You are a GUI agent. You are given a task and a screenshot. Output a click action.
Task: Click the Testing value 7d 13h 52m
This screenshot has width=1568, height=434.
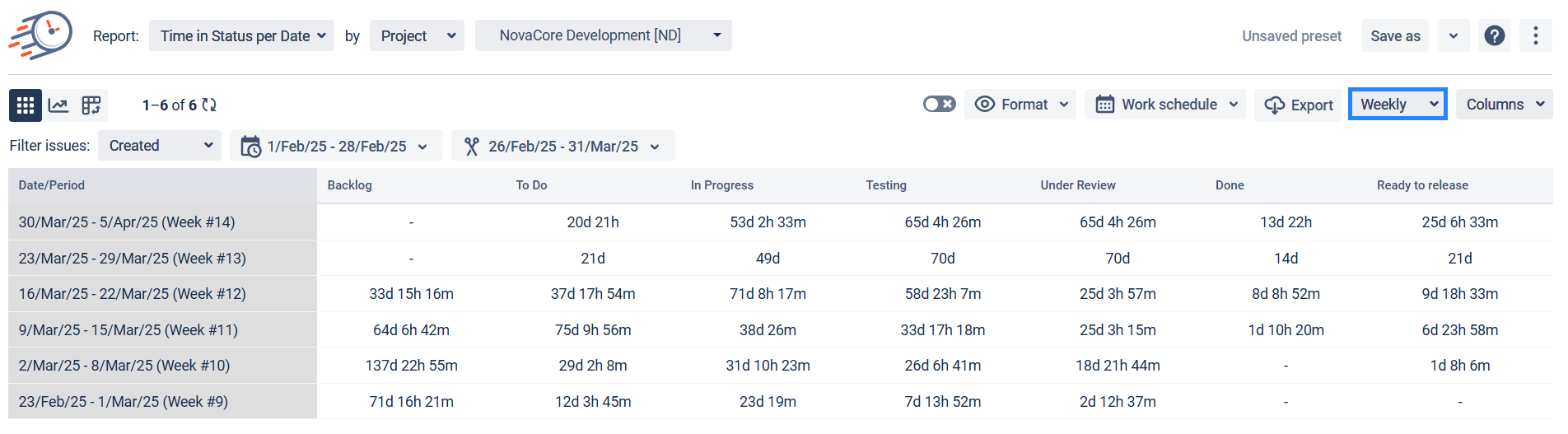click(943, 402)
